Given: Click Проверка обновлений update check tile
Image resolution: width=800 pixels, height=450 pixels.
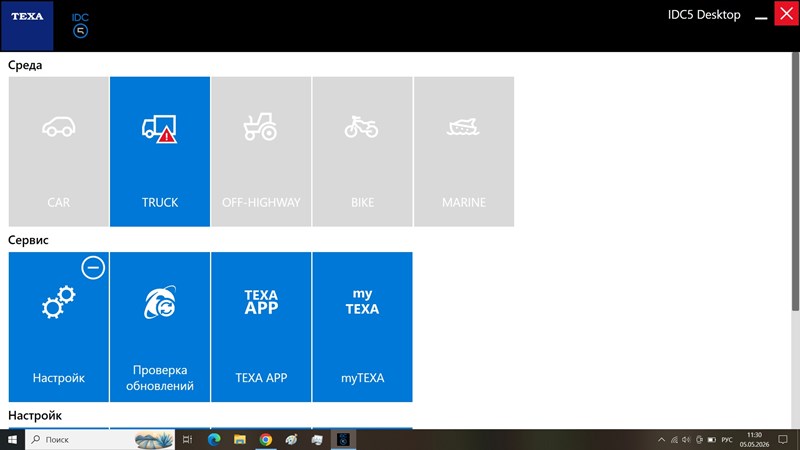Looking at the screenshot, I should click(x=160, y=327).
